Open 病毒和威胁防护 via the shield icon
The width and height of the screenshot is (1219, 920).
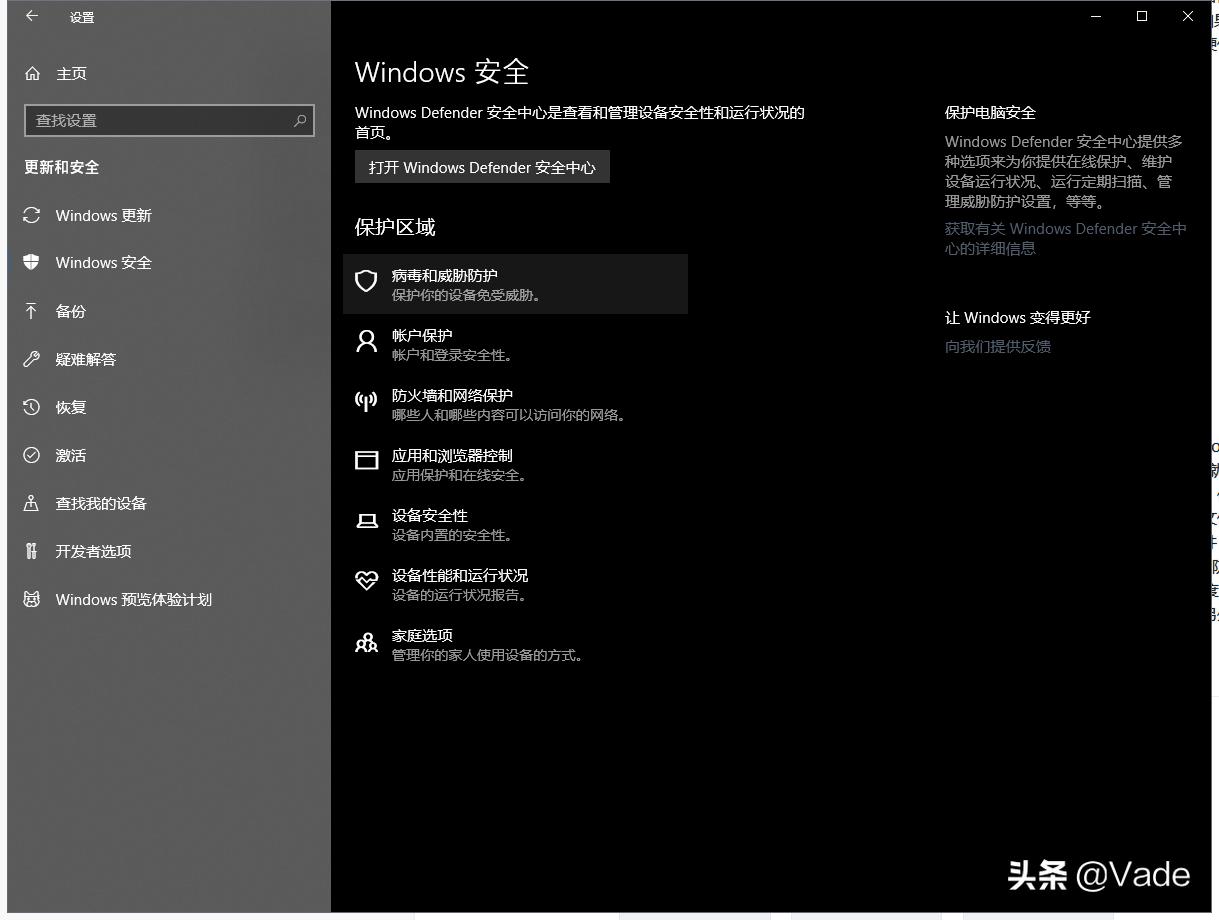pyautogui.click(x=366, y=281)
